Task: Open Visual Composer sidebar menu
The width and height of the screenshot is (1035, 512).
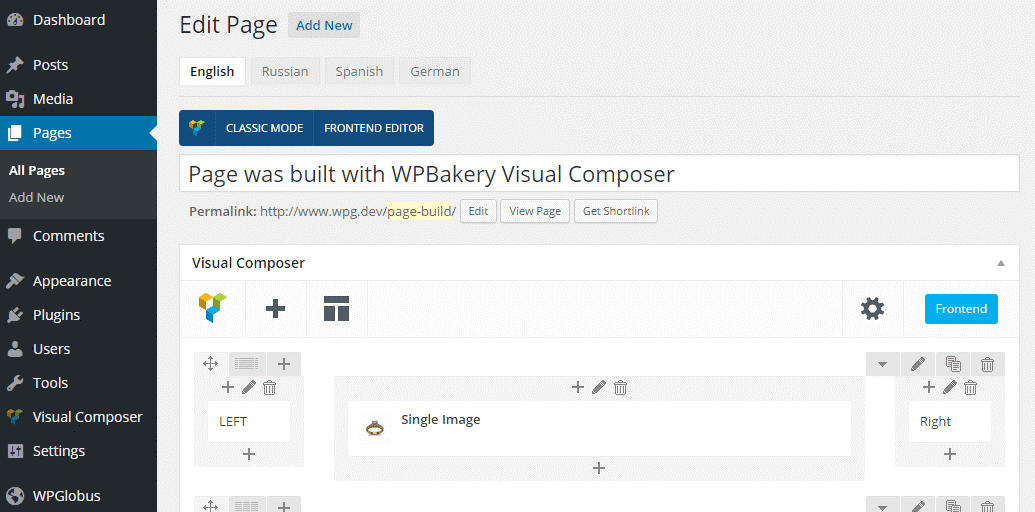Action: coord(87,417)
